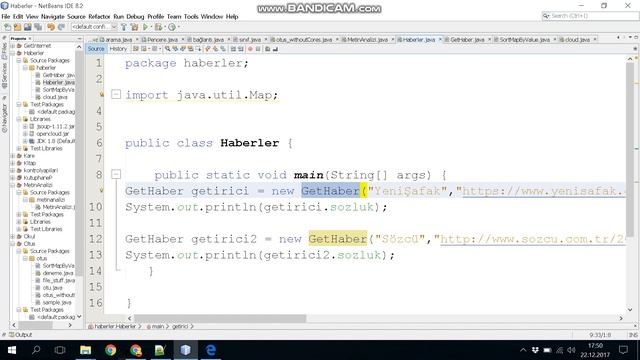Click the Last Edit editor toolbar icon

click(136, 49)
